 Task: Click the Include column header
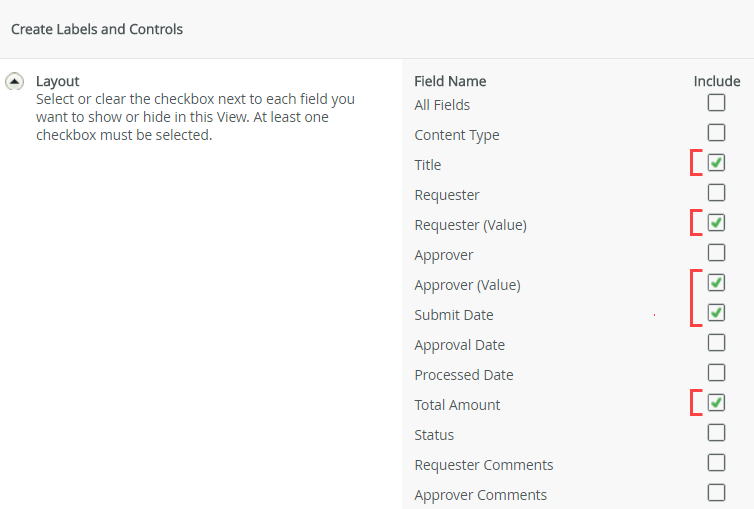pos(716,81)
